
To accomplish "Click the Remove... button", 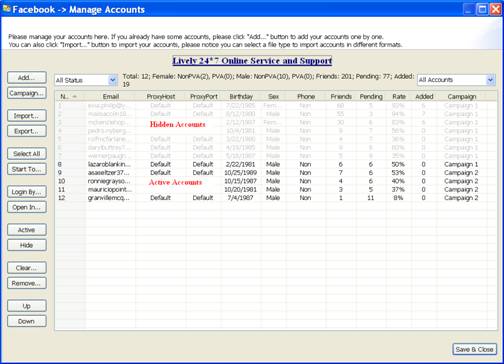I will [27, 283].
